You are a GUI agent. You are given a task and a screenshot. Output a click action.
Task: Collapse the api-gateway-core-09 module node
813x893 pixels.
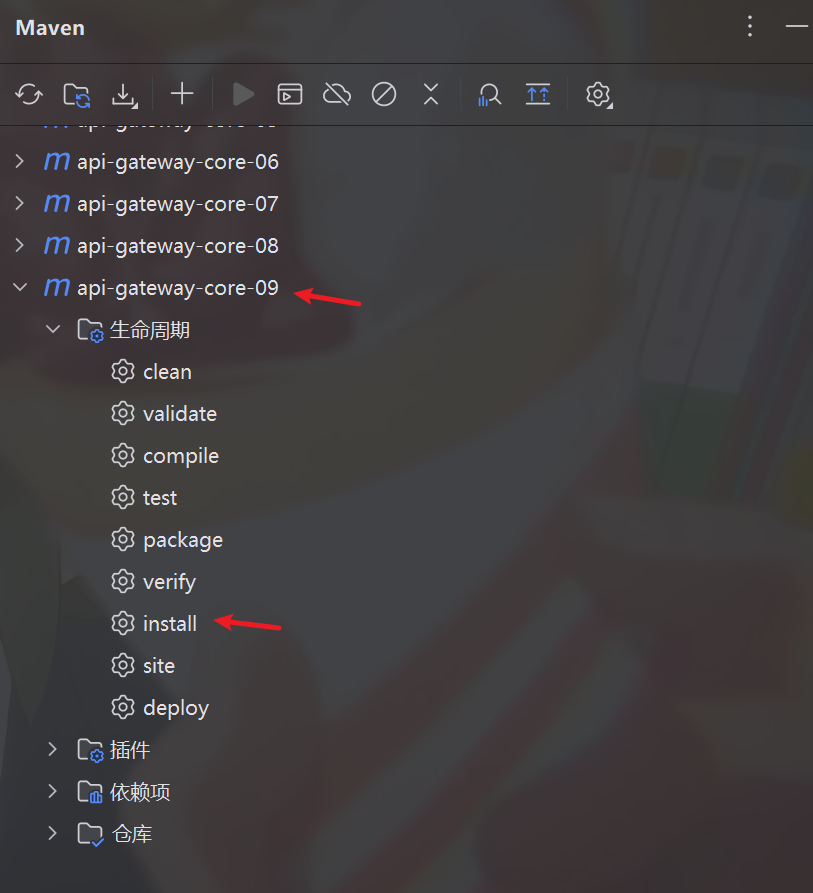(19, 288)
